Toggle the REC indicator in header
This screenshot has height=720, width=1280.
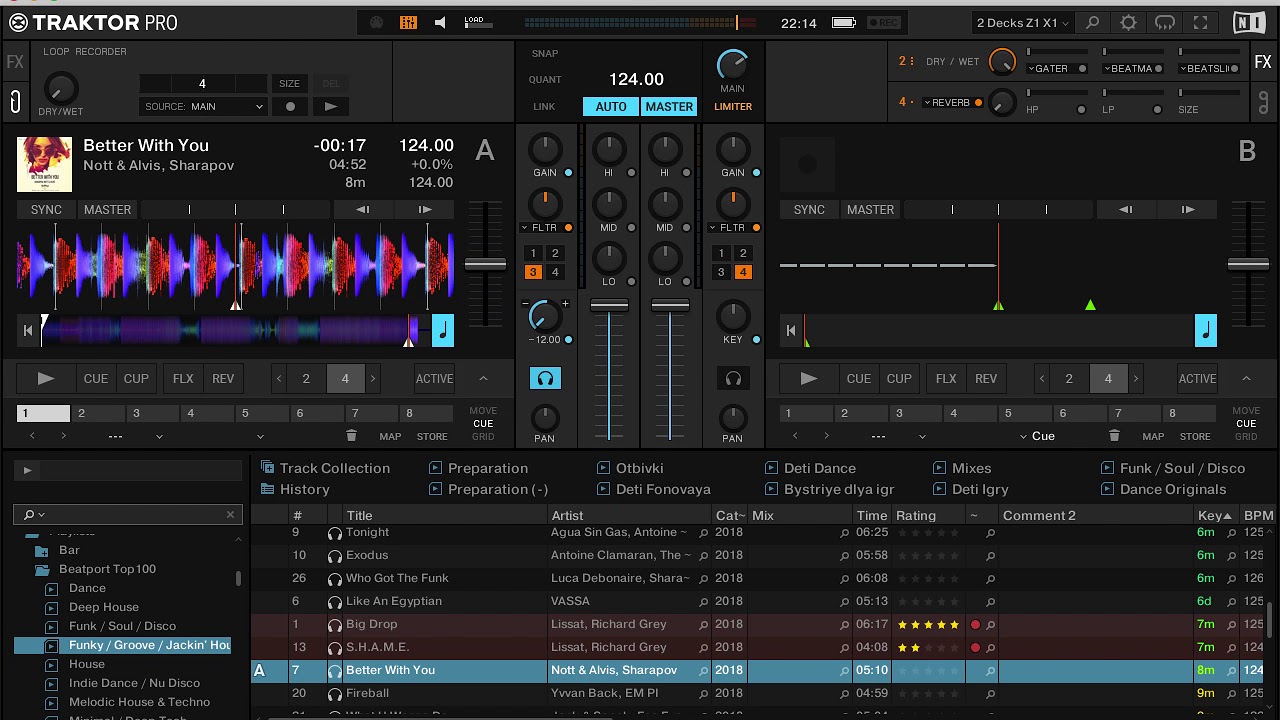click(x=883, y=23)
